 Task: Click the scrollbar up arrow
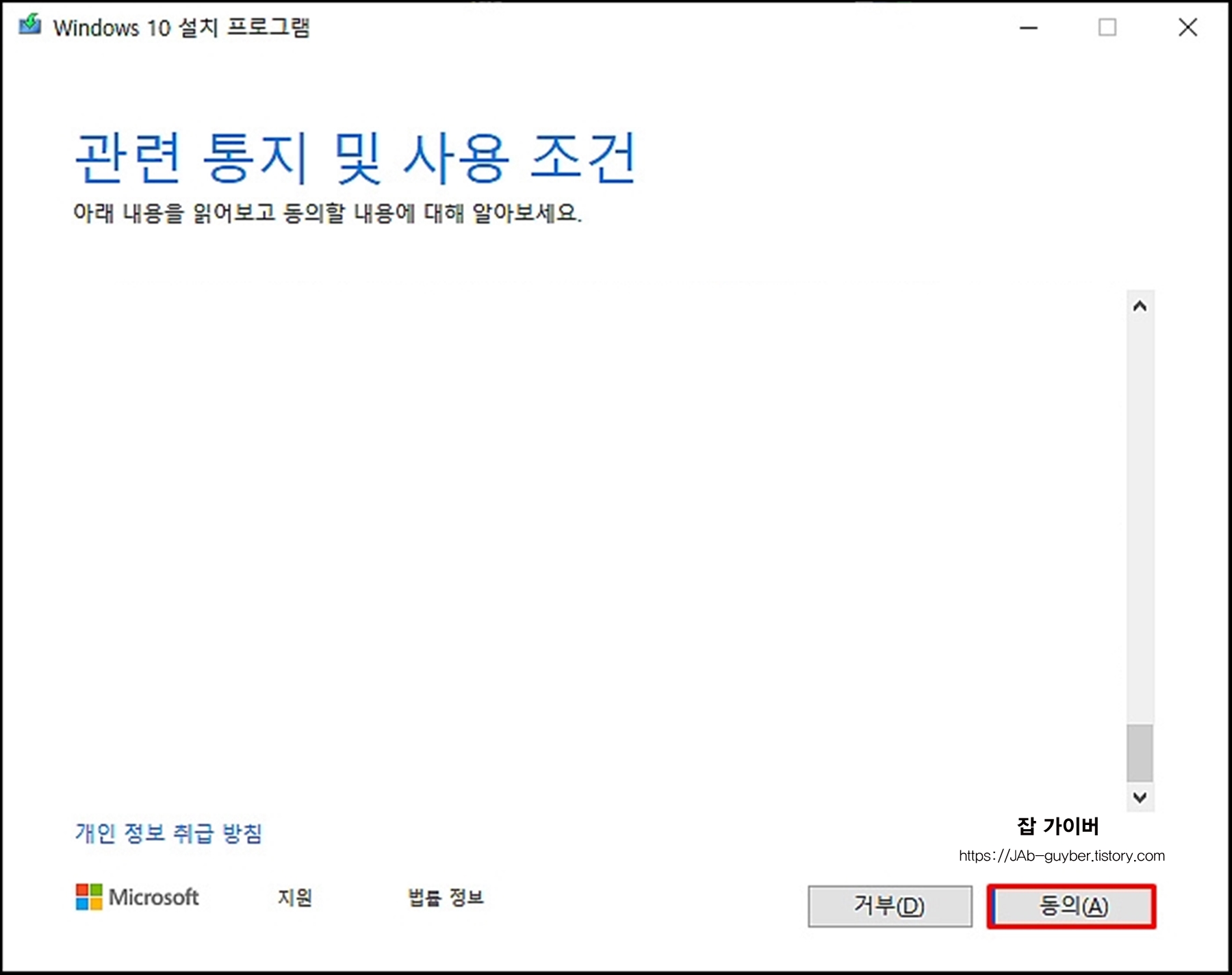(x=1140, y=306)
